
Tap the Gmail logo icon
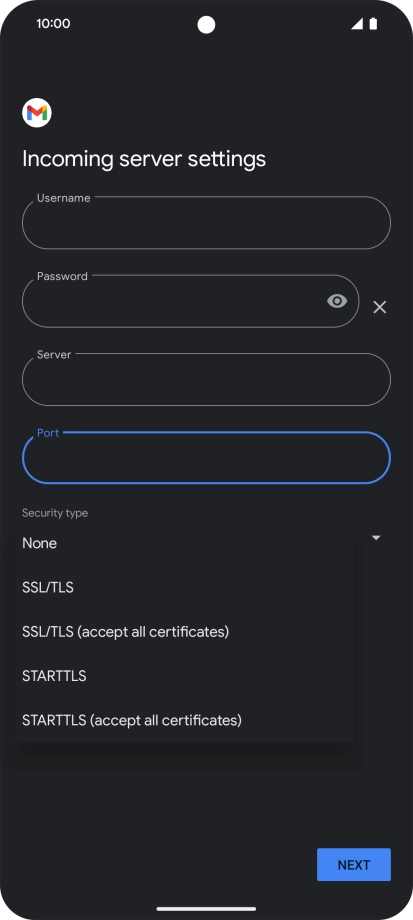click(37, 113)
